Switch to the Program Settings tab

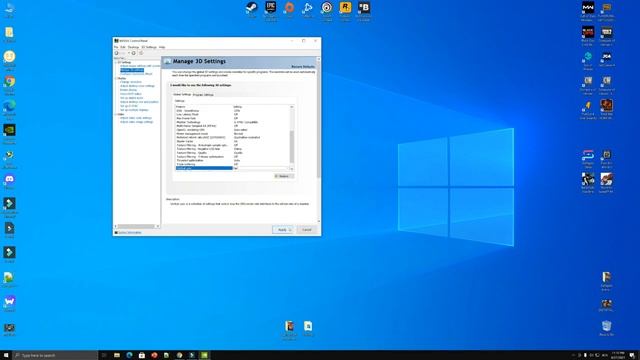point(203,95)
